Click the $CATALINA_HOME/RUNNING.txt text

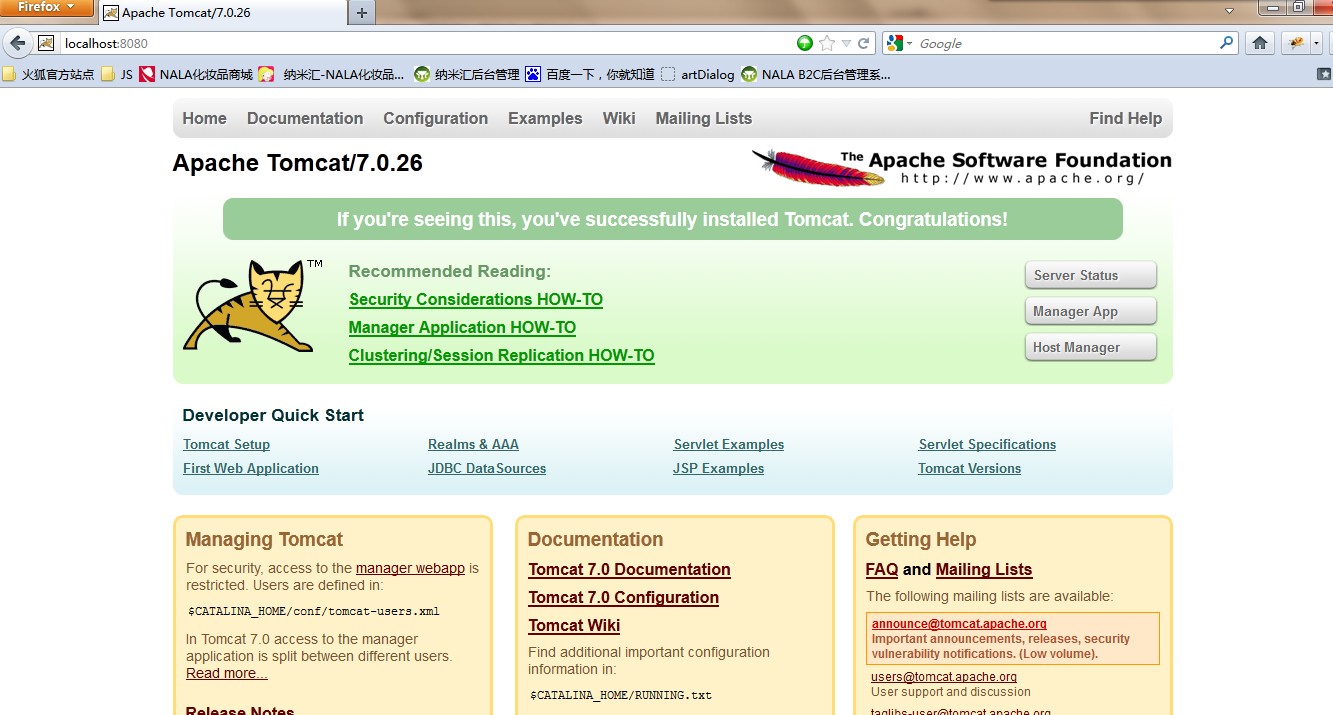(x=620, y=695)
